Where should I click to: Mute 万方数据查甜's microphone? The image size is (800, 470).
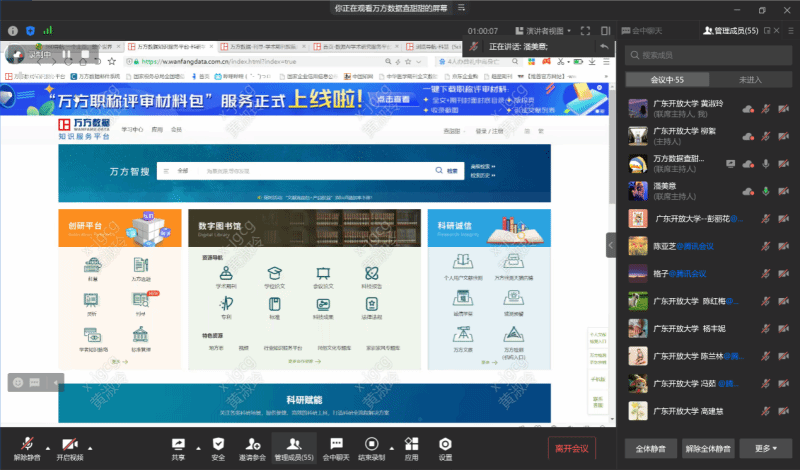765,164
